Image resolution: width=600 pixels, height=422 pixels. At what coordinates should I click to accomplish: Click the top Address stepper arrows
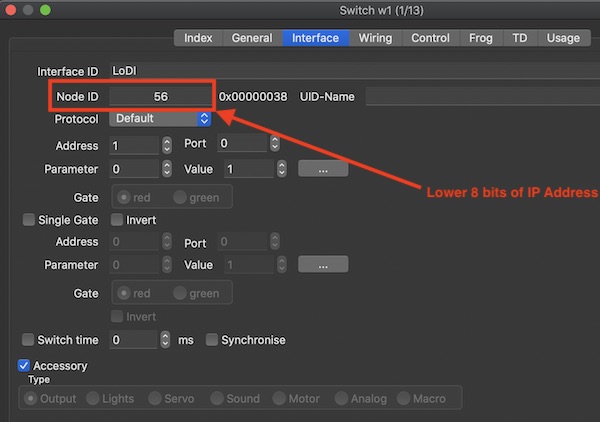pos(166,145)
